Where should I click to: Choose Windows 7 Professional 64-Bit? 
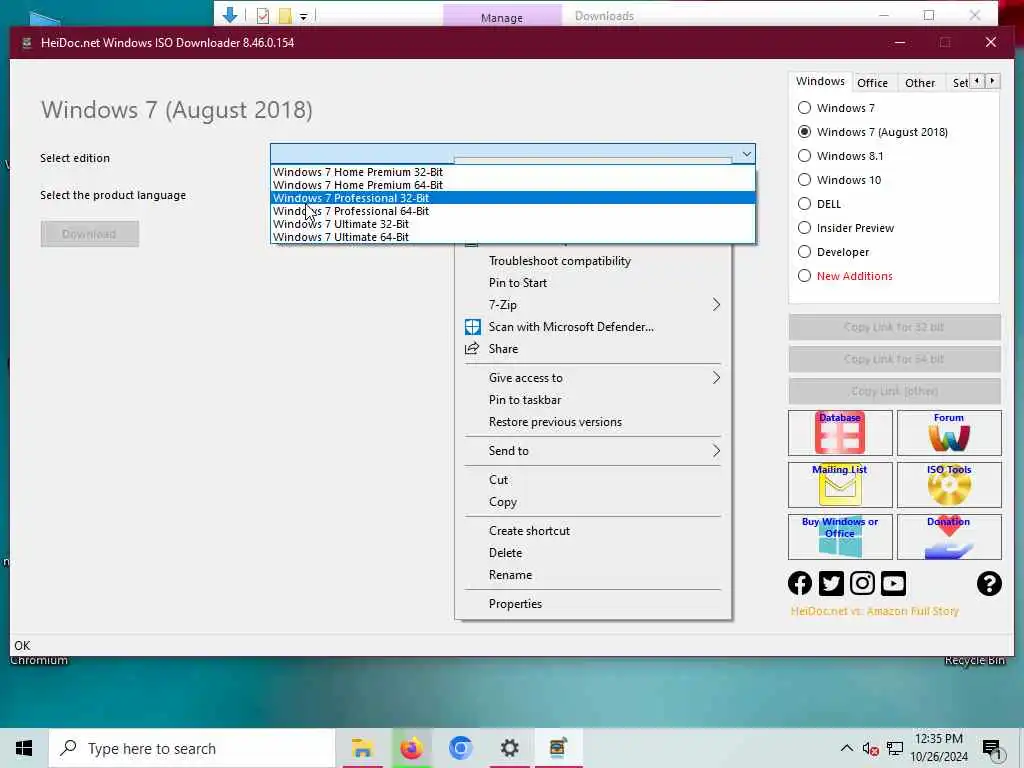click(x=513, y=211)
